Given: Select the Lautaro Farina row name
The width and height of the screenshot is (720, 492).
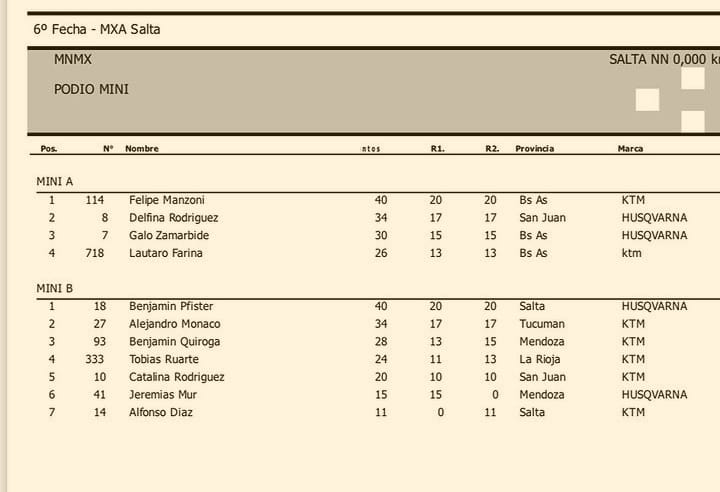Looking at the screenshot, I should click(165, 253).
